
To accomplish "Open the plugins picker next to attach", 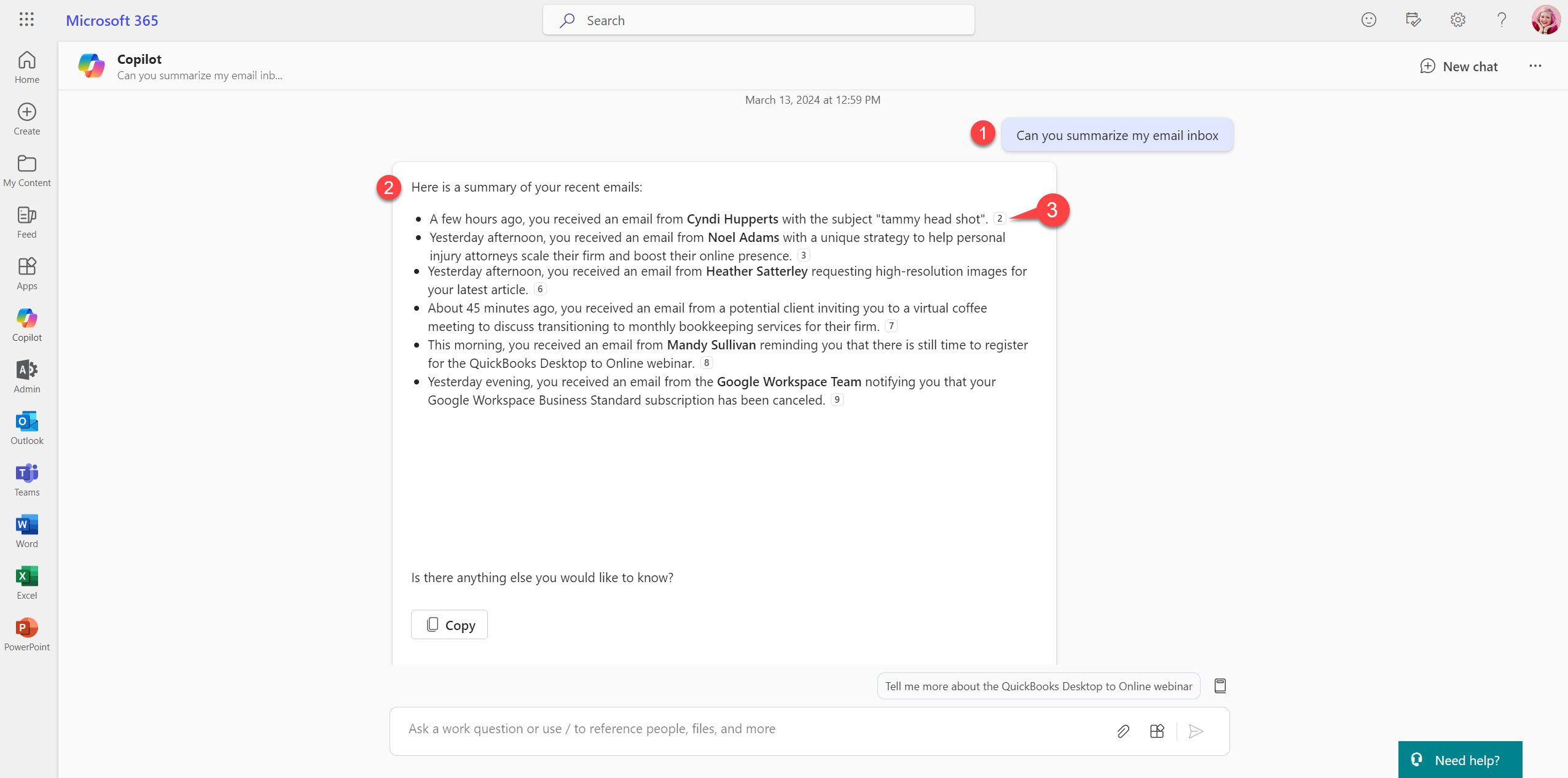I will 1156,731.
